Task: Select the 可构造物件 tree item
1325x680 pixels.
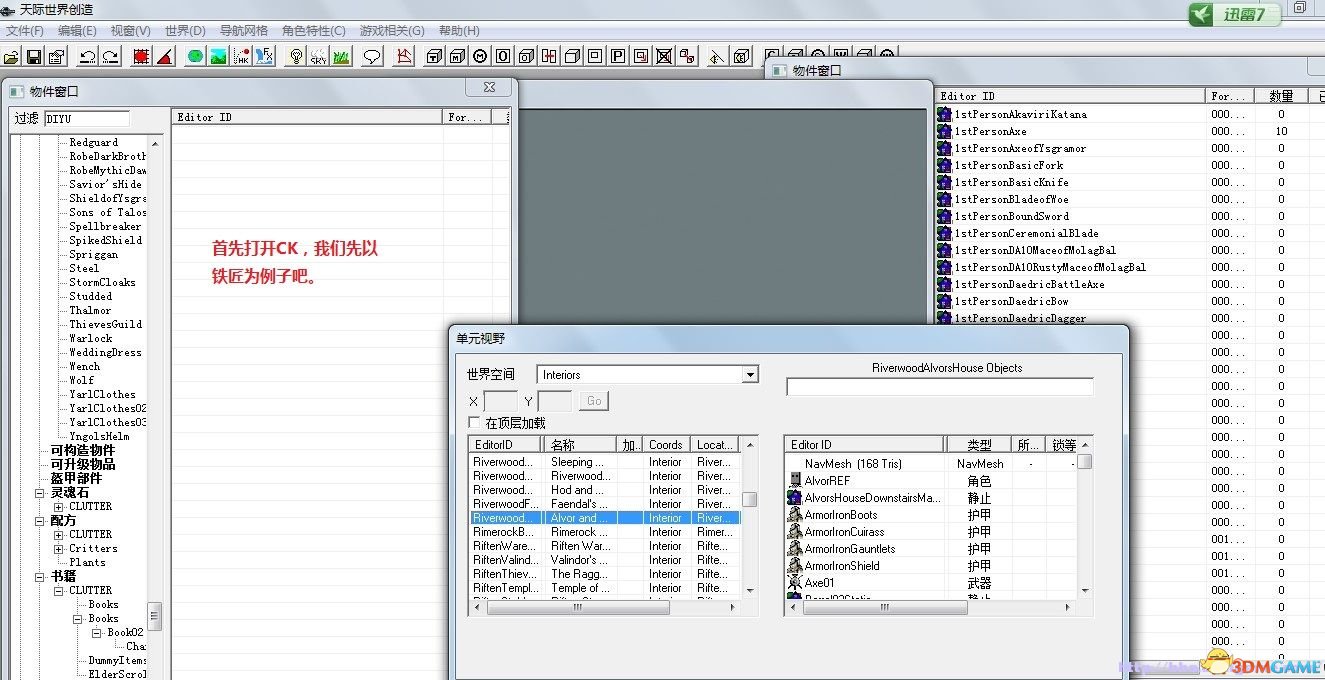Action: (83, 451)
